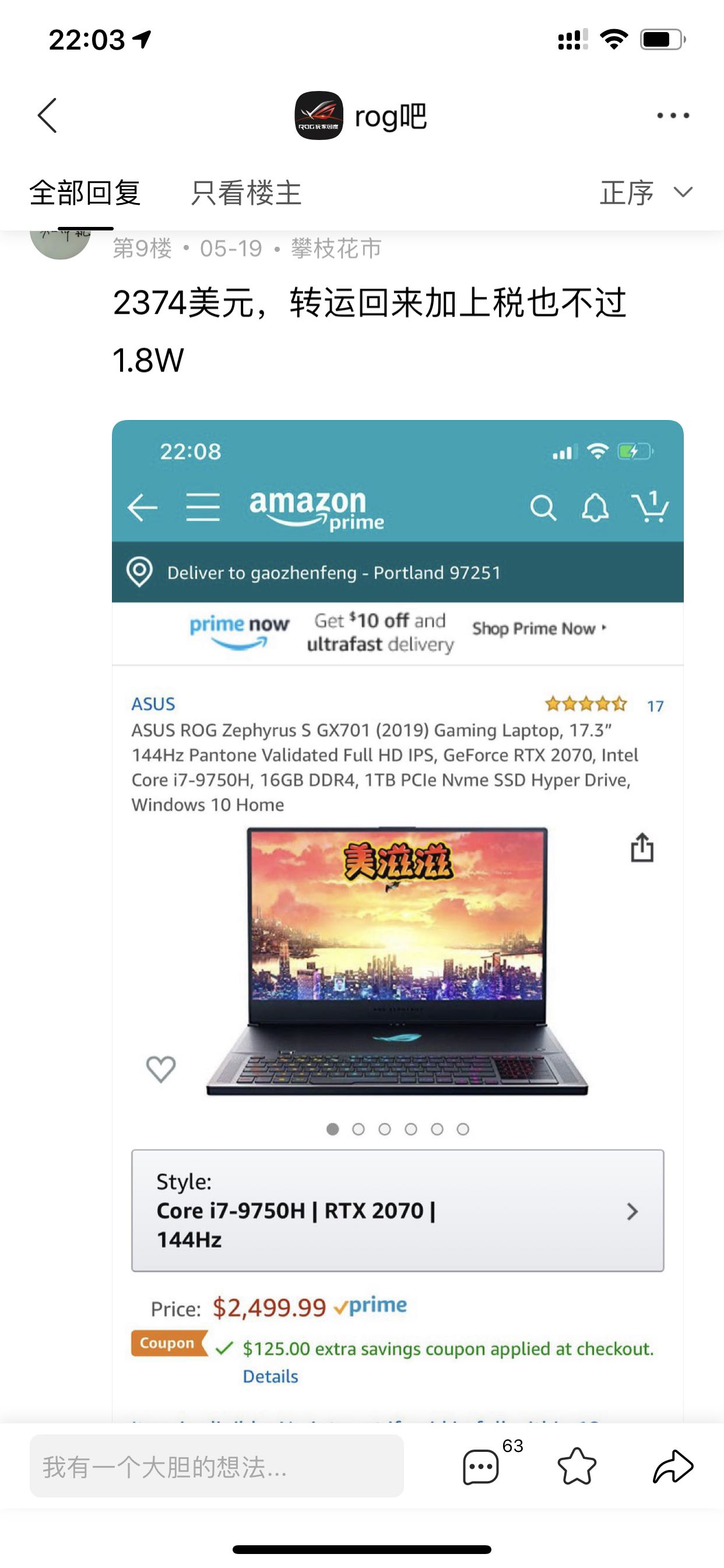
Task: Open comments via speech bubble icon
Action: (x=481, y=1468)
